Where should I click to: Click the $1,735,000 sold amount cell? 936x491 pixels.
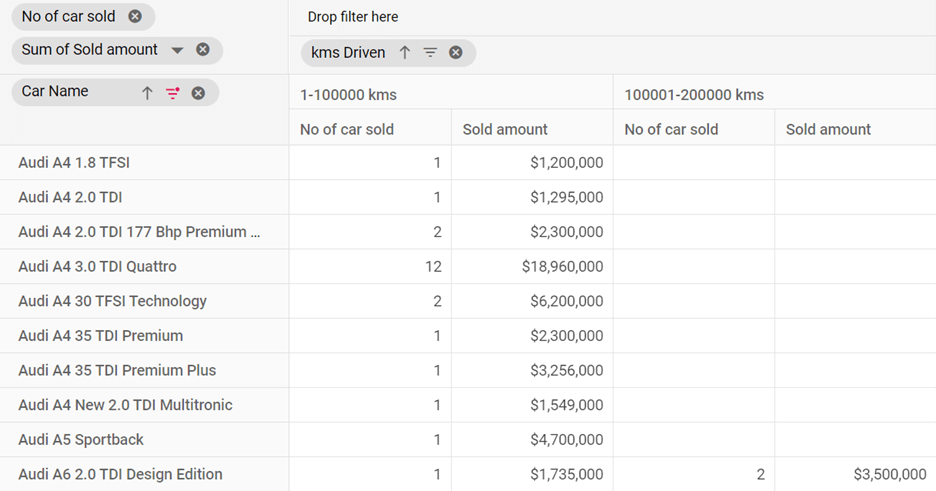[532, 474]
